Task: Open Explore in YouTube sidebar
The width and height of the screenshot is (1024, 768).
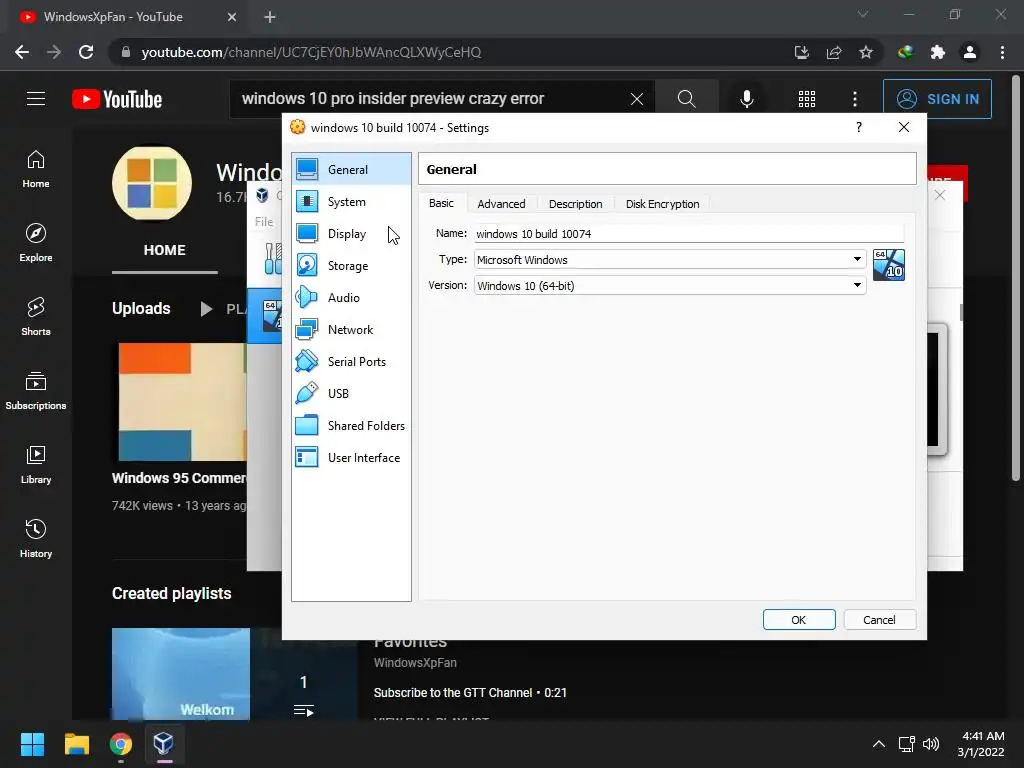Action: [x=36, y=243]
